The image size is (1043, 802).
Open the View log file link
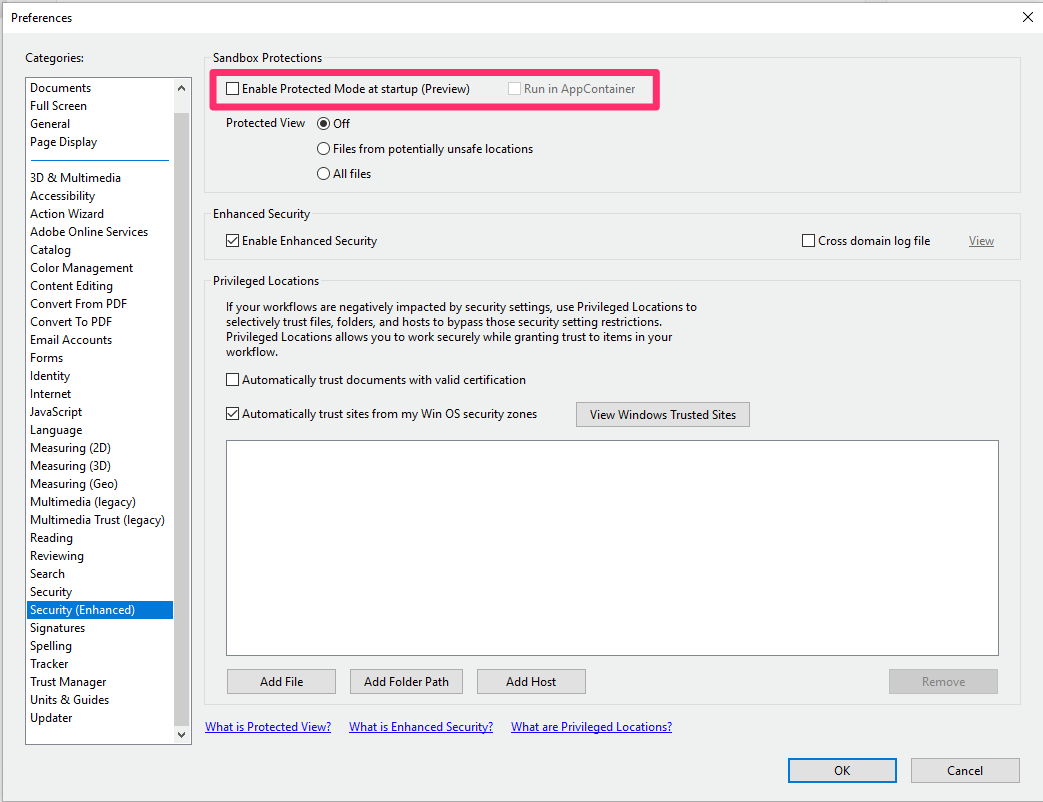point(981,241)
